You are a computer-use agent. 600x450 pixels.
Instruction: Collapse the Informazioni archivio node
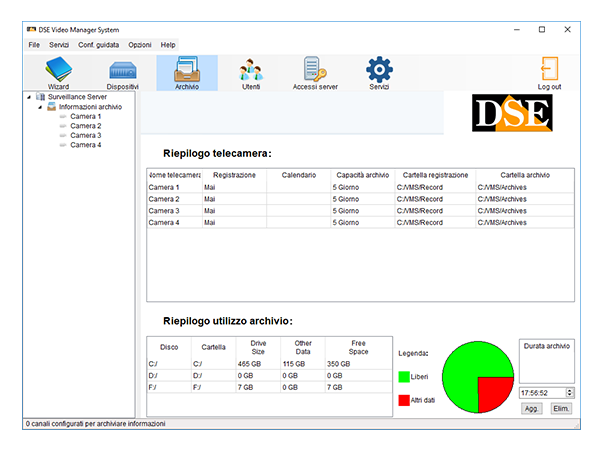point(39,107)
